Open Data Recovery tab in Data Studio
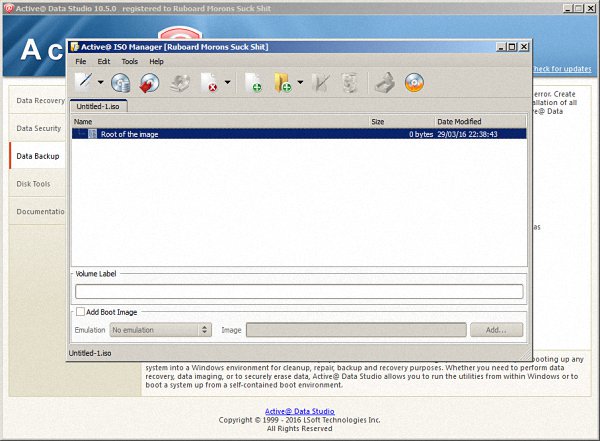 38,101
